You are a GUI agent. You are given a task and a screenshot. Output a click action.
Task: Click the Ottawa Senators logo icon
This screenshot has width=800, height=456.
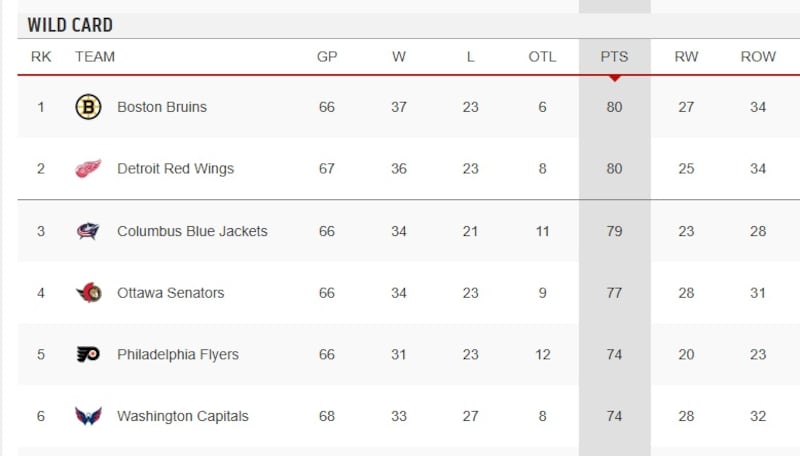click(x=88, y=293)
